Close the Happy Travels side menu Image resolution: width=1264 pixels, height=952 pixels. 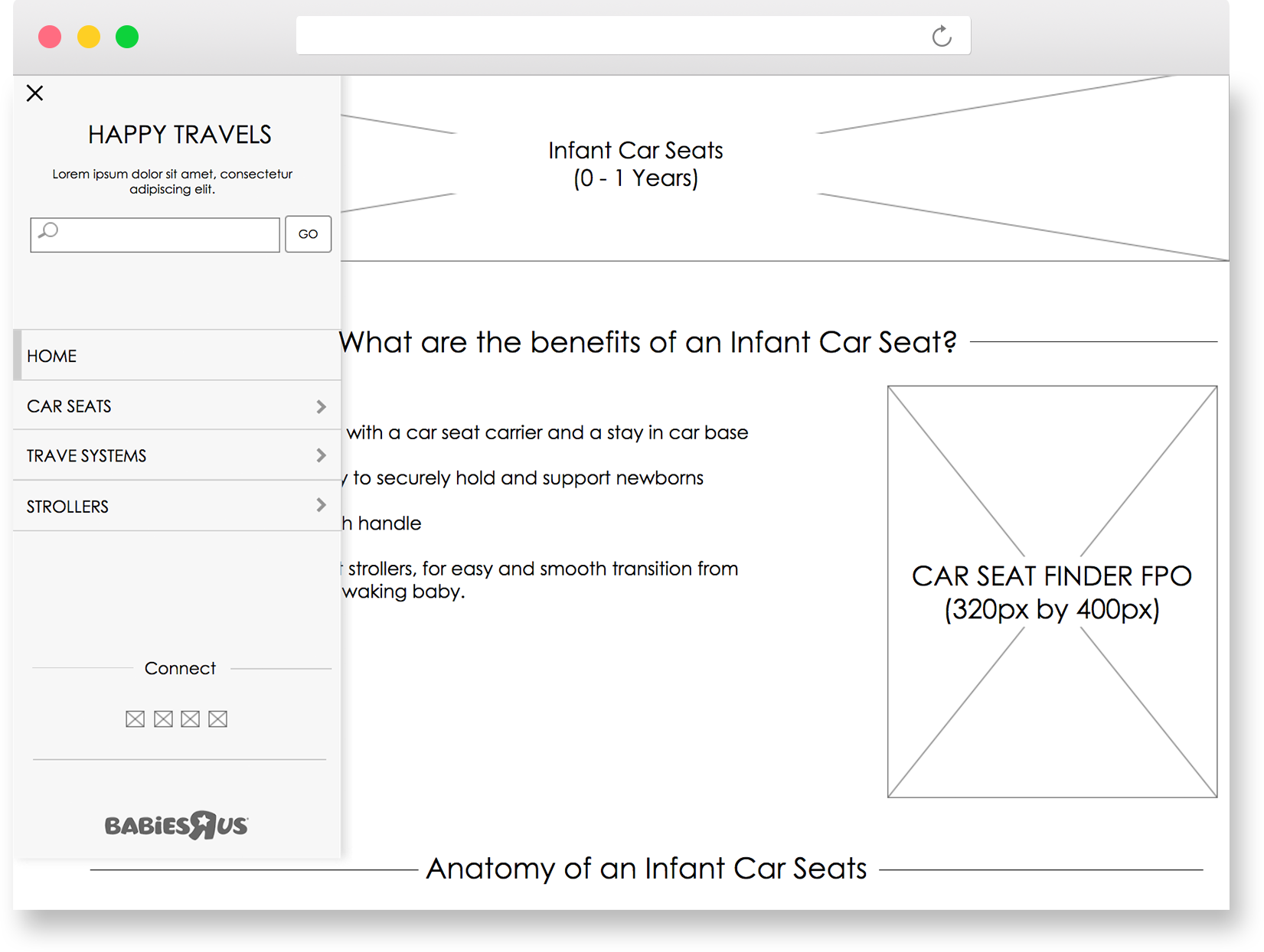click(34, 93)
